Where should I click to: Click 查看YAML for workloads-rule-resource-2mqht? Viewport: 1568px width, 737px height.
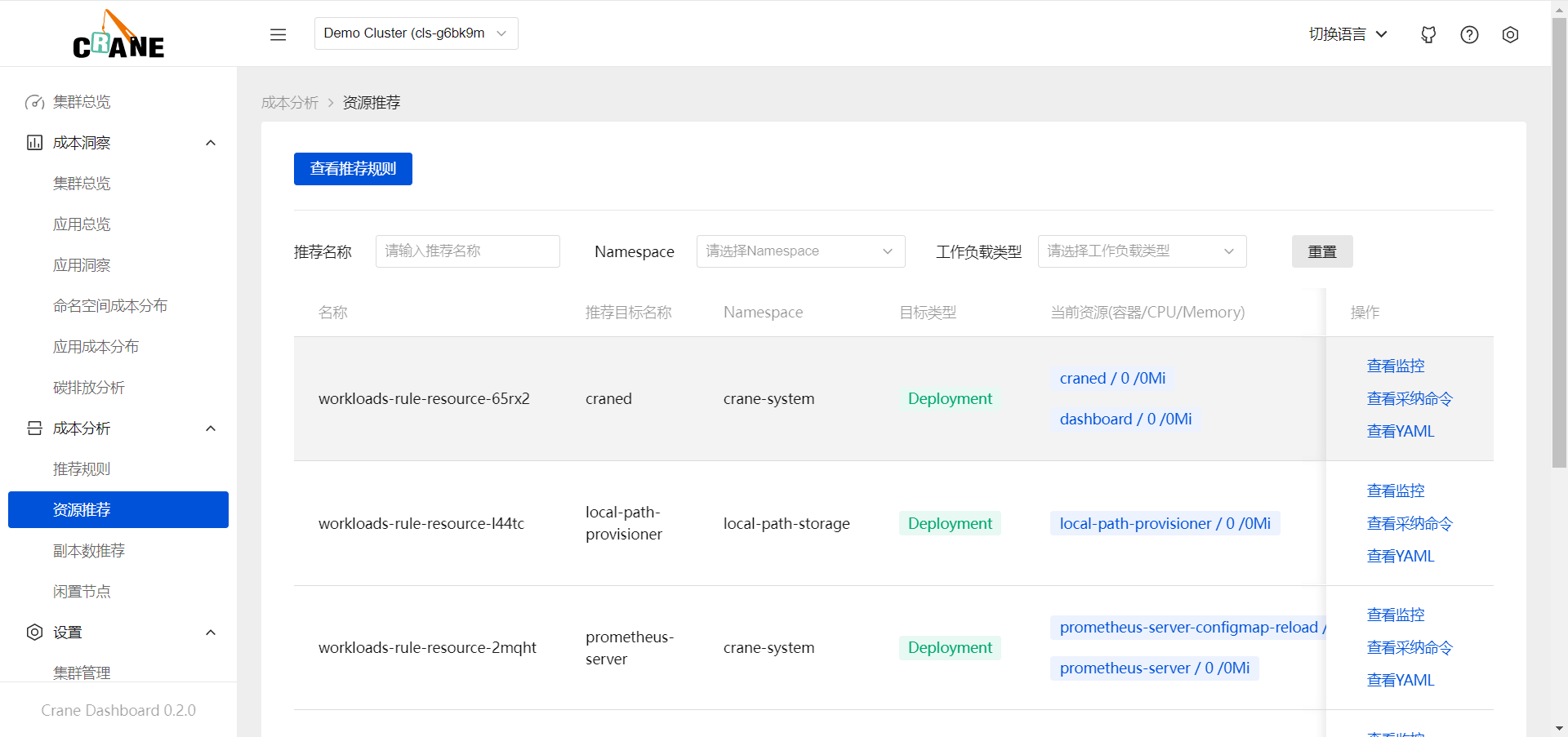1401,680
